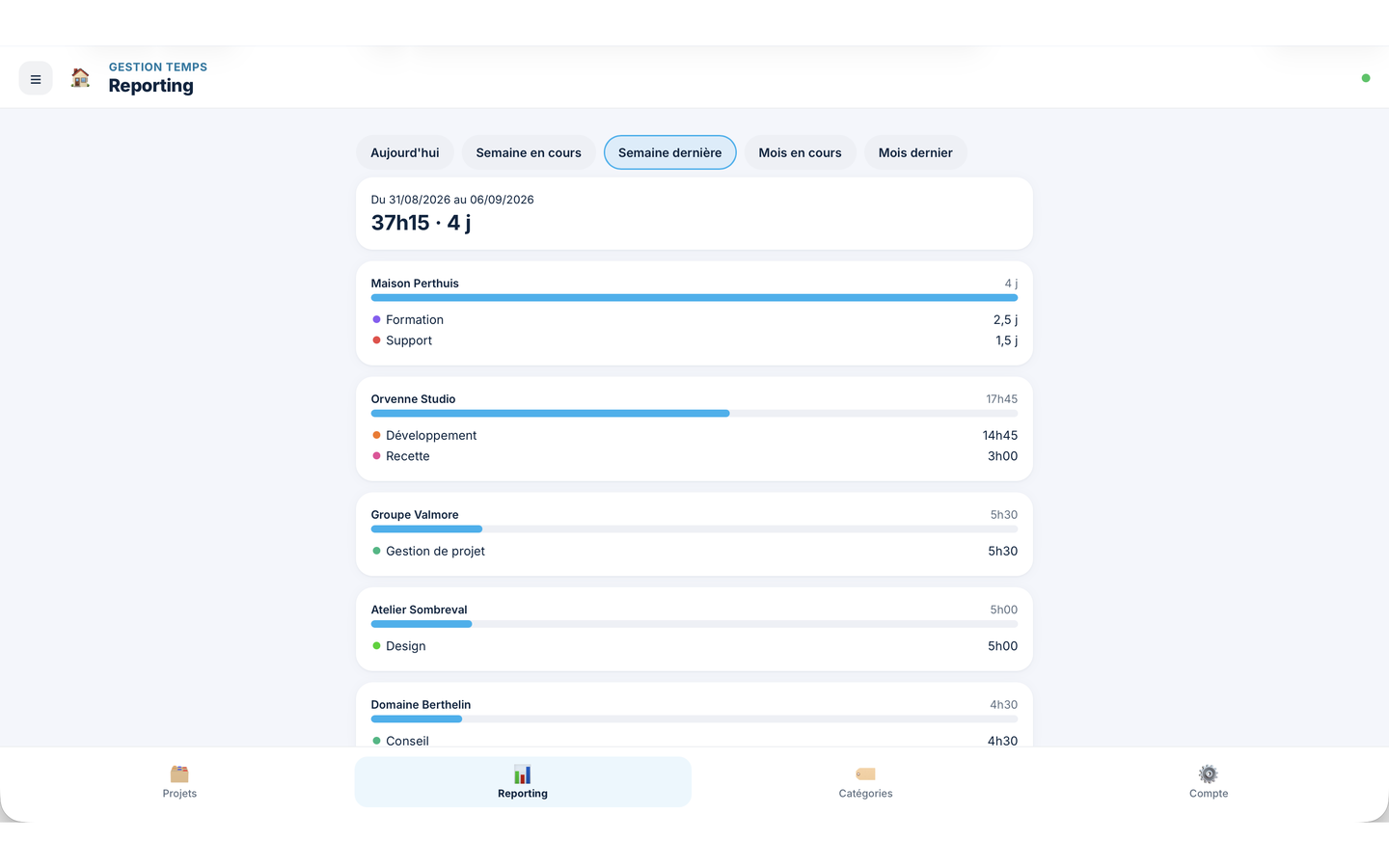Click the Atelier Sombreval progress bar
This screenshot has height=868, width=1389.
tap(694, 624)
